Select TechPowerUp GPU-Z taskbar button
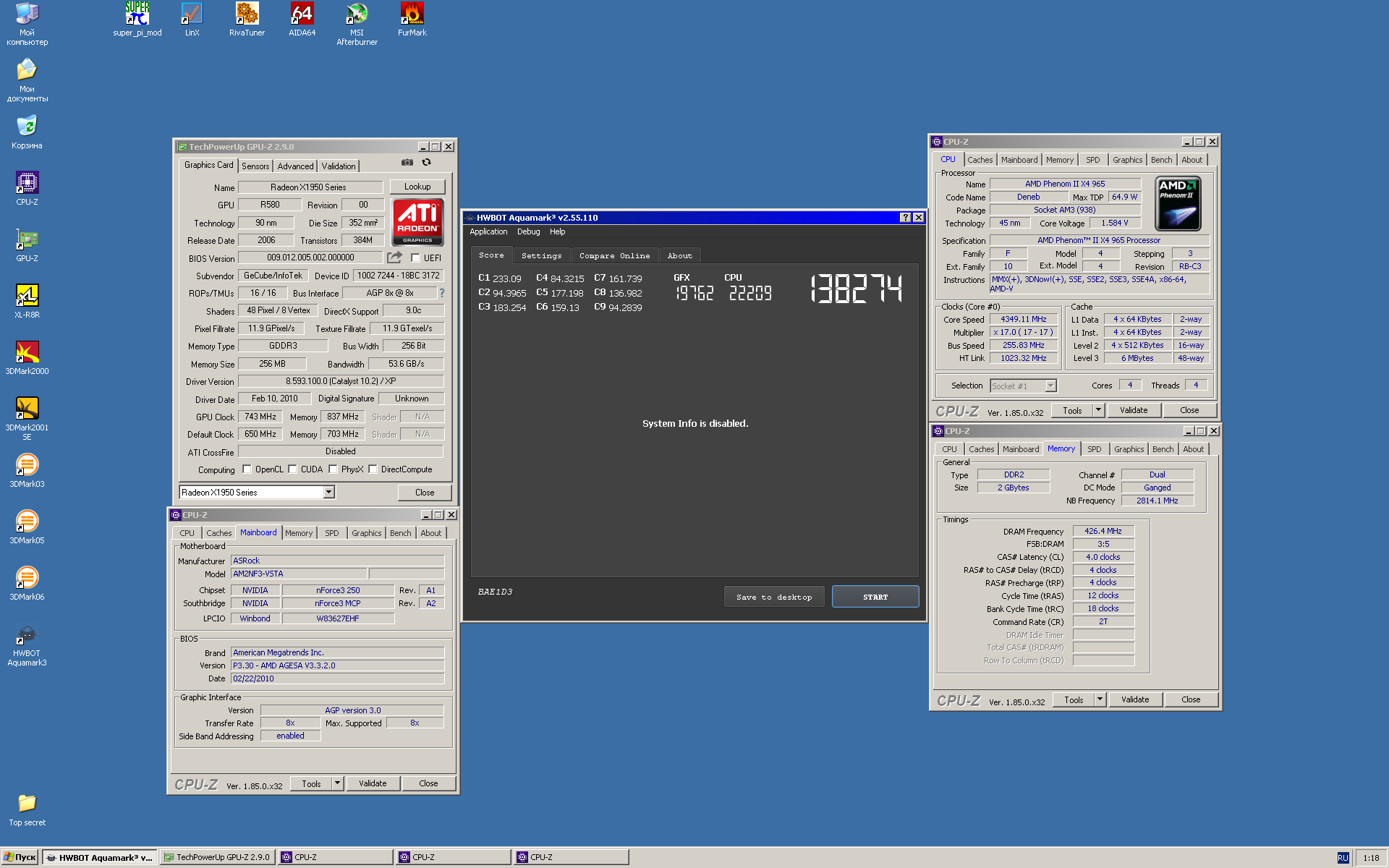This screenshot has height=868, width=1389. 218,857
